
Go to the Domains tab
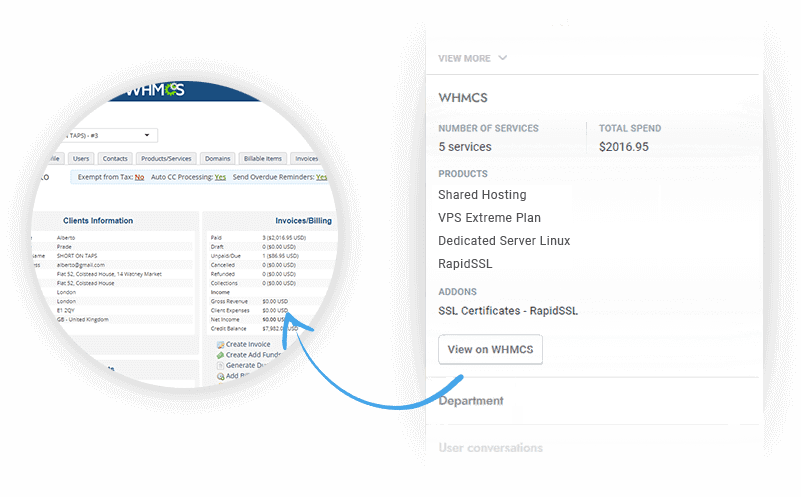(x=218, y=158)
